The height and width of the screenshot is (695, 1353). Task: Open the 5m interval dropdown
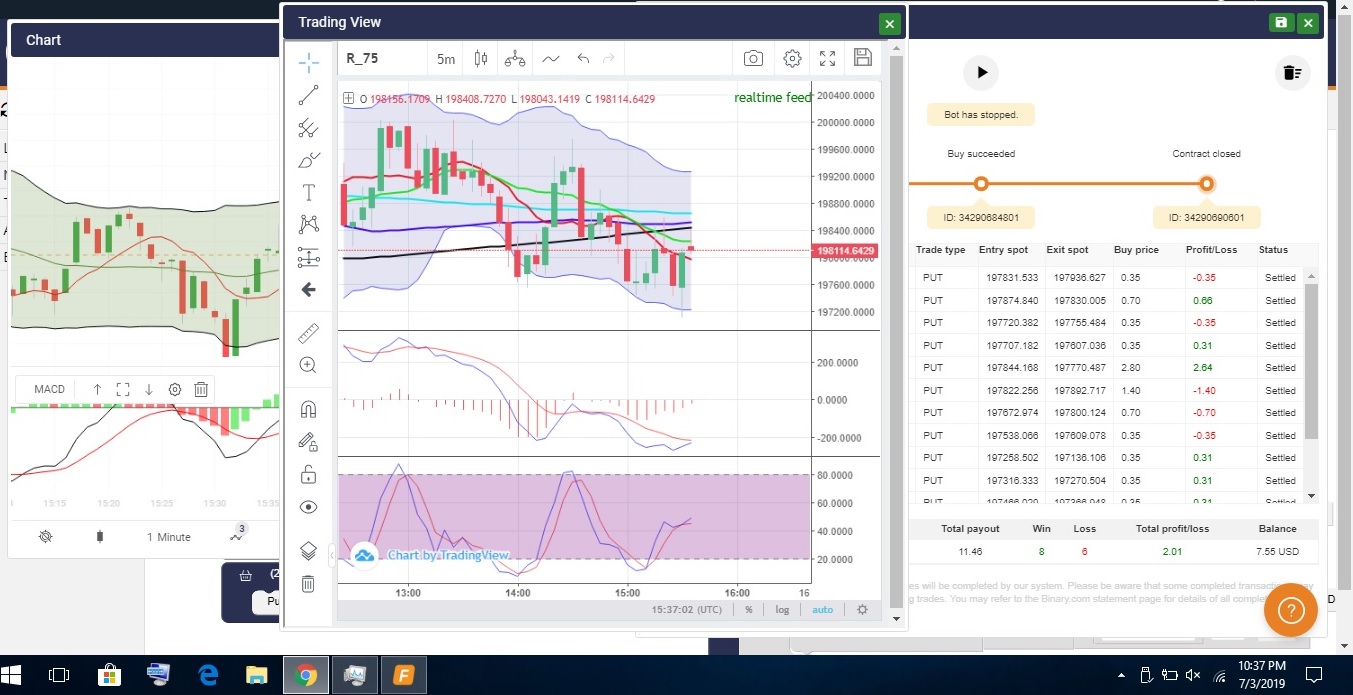click(446, 59)
